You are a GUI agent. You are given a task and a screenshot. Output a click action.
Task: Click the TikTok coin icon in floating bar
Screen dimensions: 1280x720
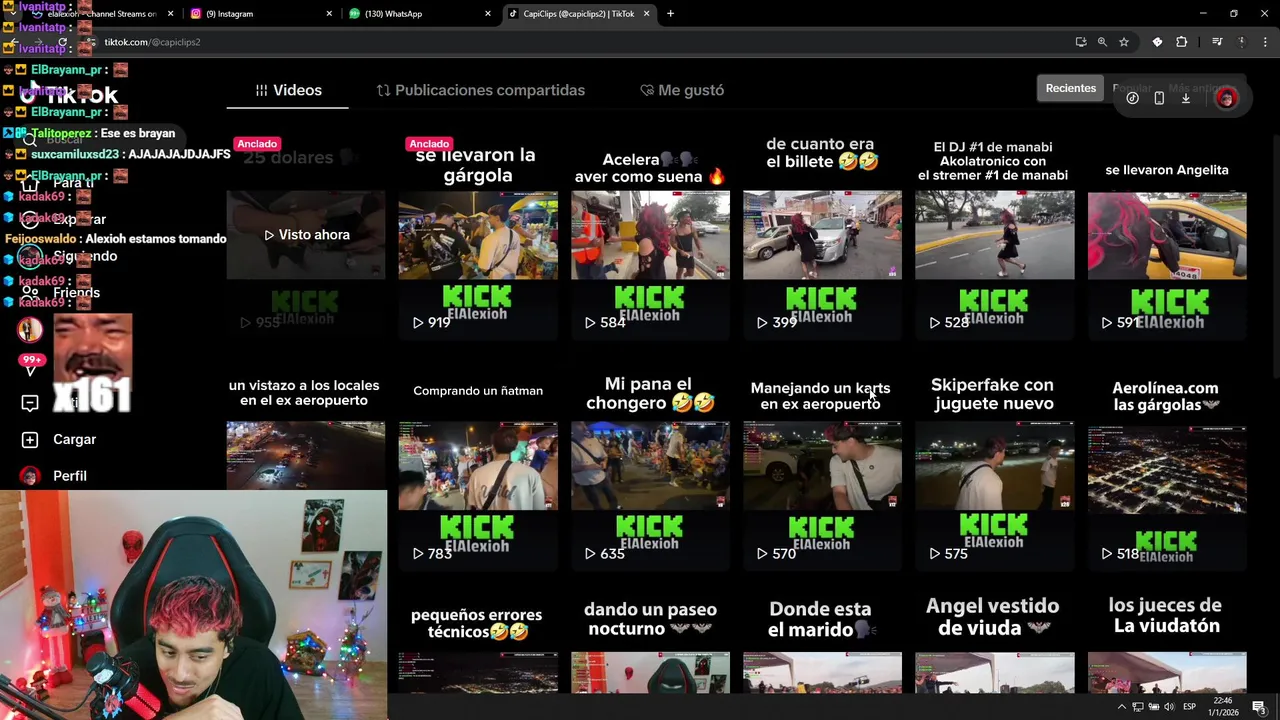coord(1132,98)
